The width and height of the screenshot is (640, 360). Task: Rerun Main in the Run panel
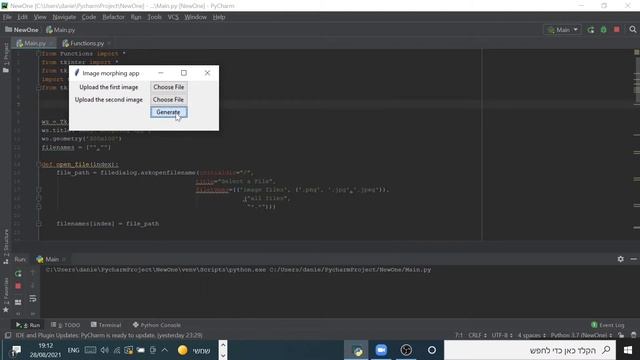pos(18,273)
